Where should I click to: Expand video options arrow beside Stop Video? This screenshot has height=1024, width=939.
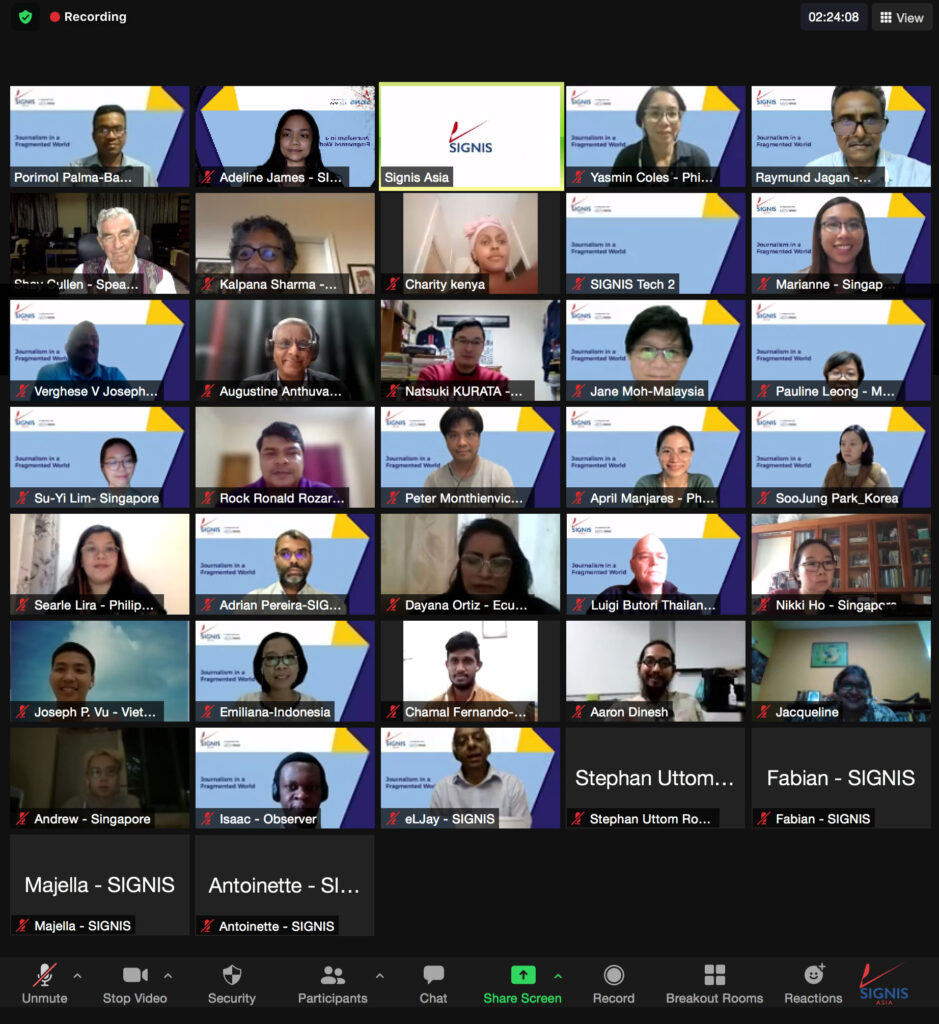pyautogui.click(x=168, y=975)
